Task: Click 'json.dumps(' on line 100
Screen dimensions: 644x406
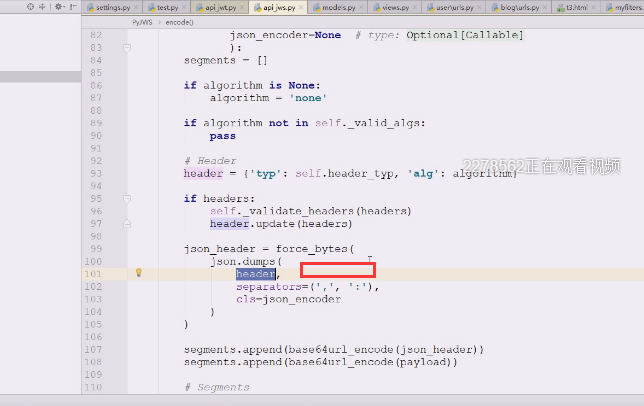Action: (246, 262)
